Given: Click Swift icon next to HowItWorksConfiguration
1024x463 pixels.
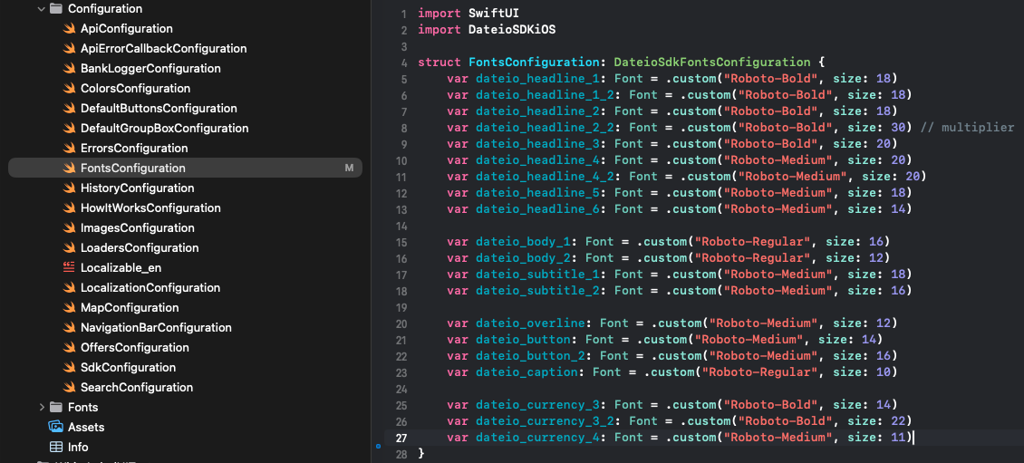Looking at the screenshot, I should [x=69, y=208].
